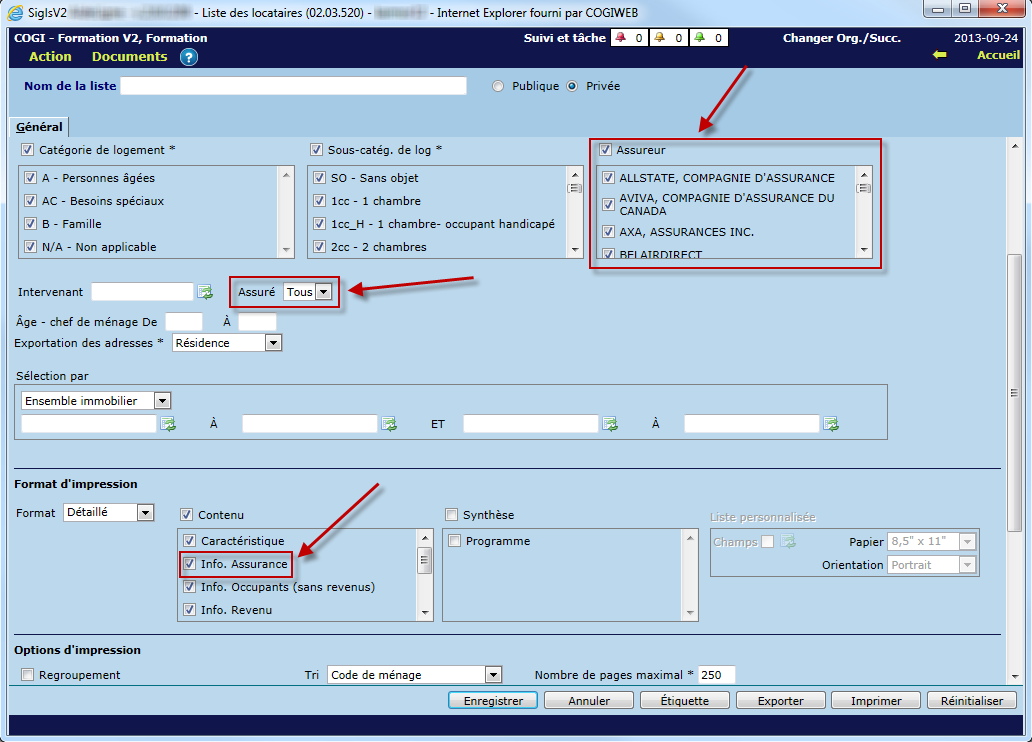Enable the Regroupement checkbox
This screenshot has height=742, width=1032.
coord(27,675)
